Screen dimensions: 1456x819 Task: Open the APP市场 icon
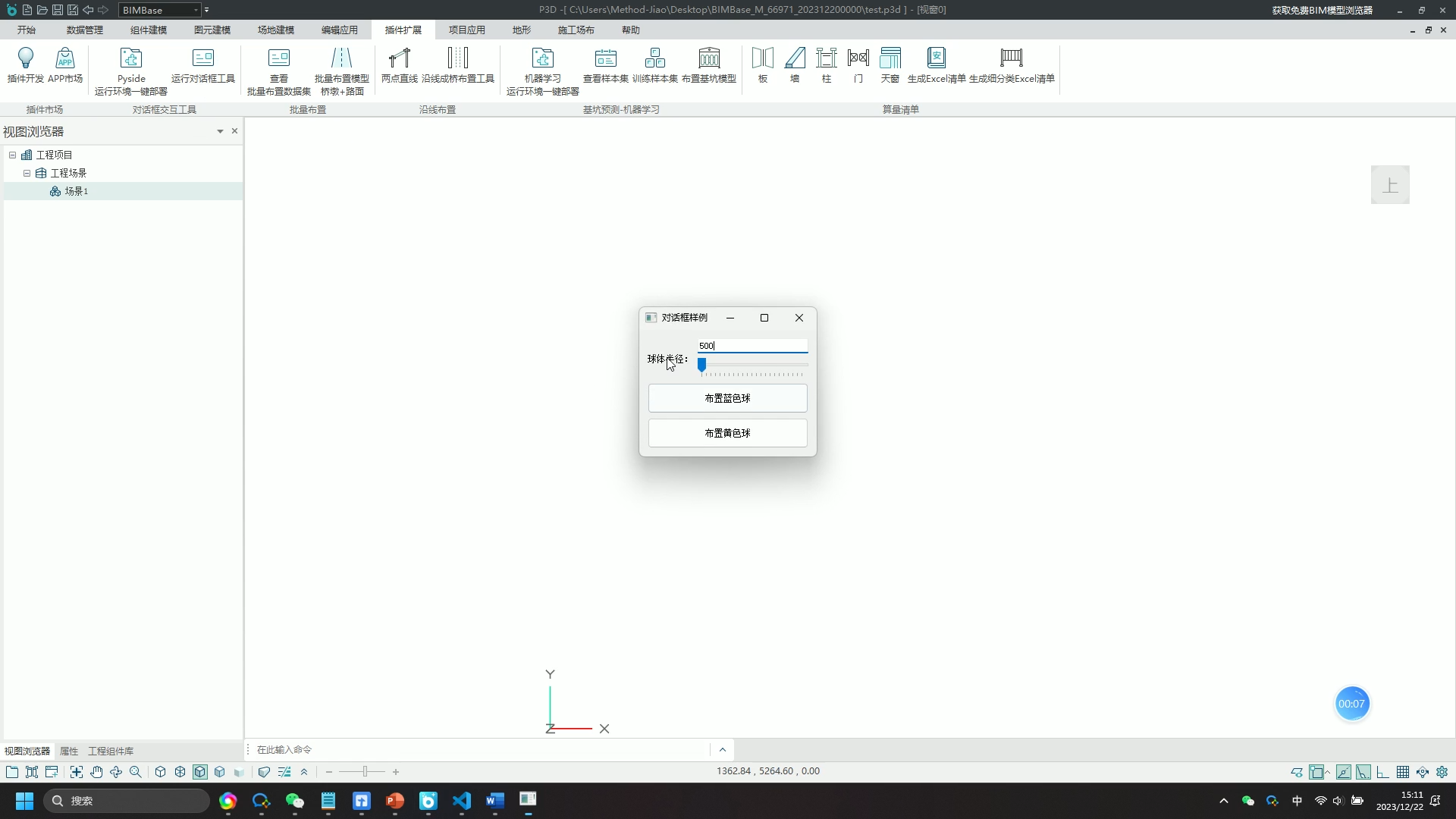[65, 59]
